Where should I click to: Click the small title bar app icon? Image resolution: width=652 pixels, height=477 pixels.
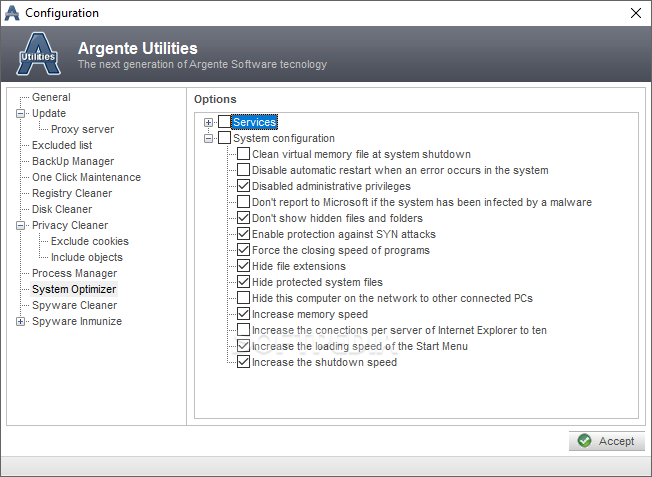[x=12, y=13]
